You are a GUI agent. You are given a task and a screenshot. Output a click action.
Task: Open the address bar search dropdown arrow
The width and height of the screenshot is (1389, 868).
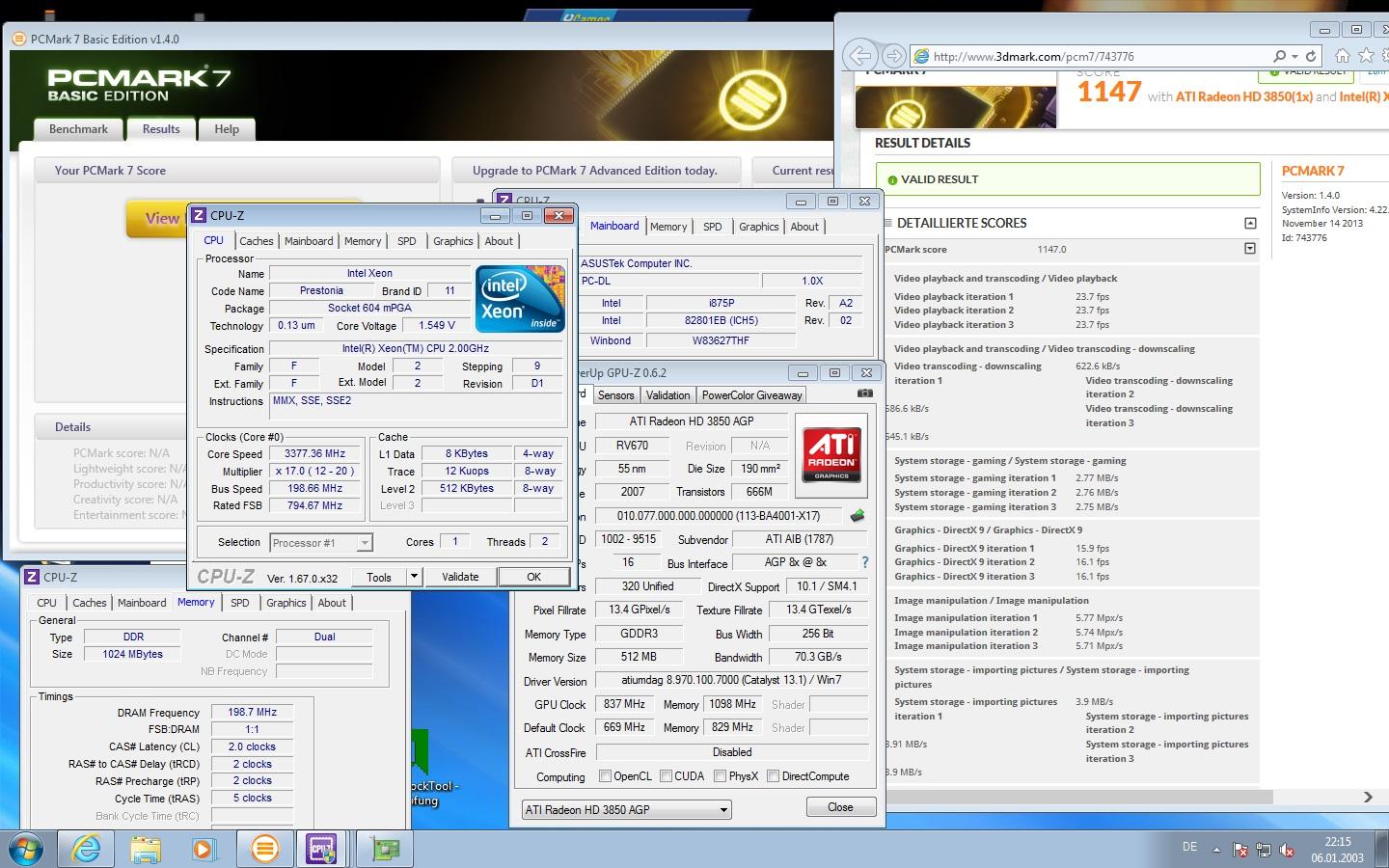click(x=1294, y=56)
